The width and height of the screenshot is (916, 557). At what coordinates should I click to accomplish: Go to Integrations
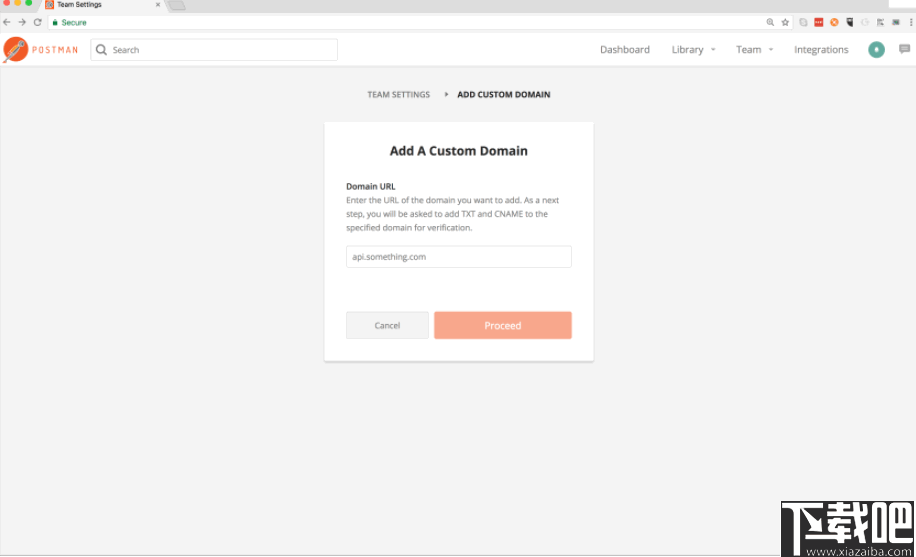pyautogui.click(x=821, y=49)
